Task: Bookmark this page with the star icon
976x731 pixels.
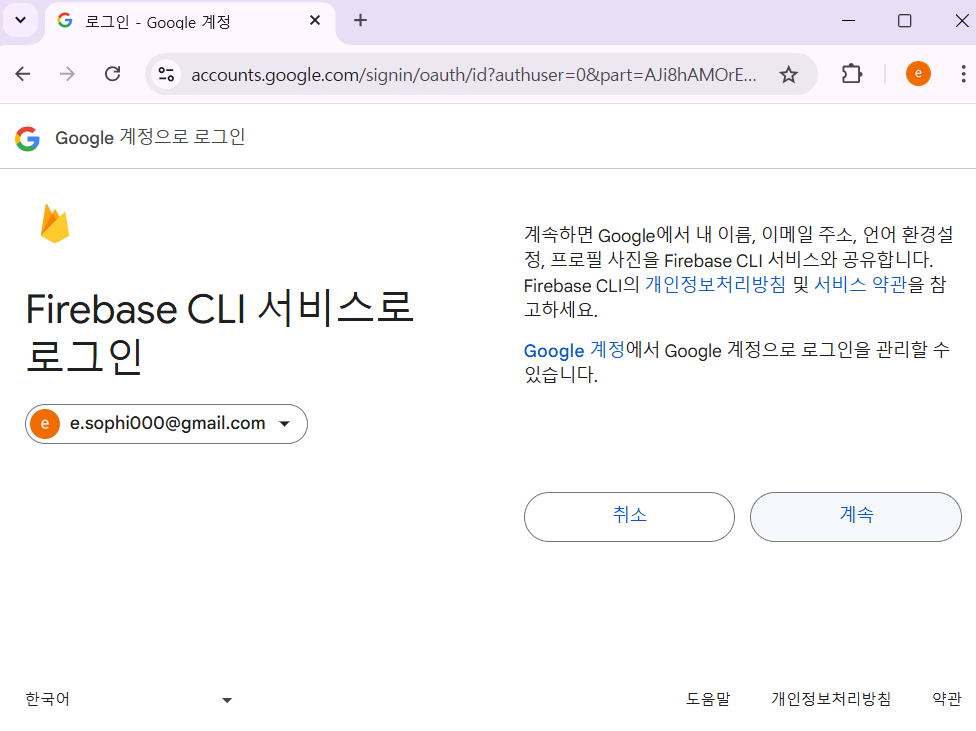Action: pyautogui.click(x=789, y=75)
